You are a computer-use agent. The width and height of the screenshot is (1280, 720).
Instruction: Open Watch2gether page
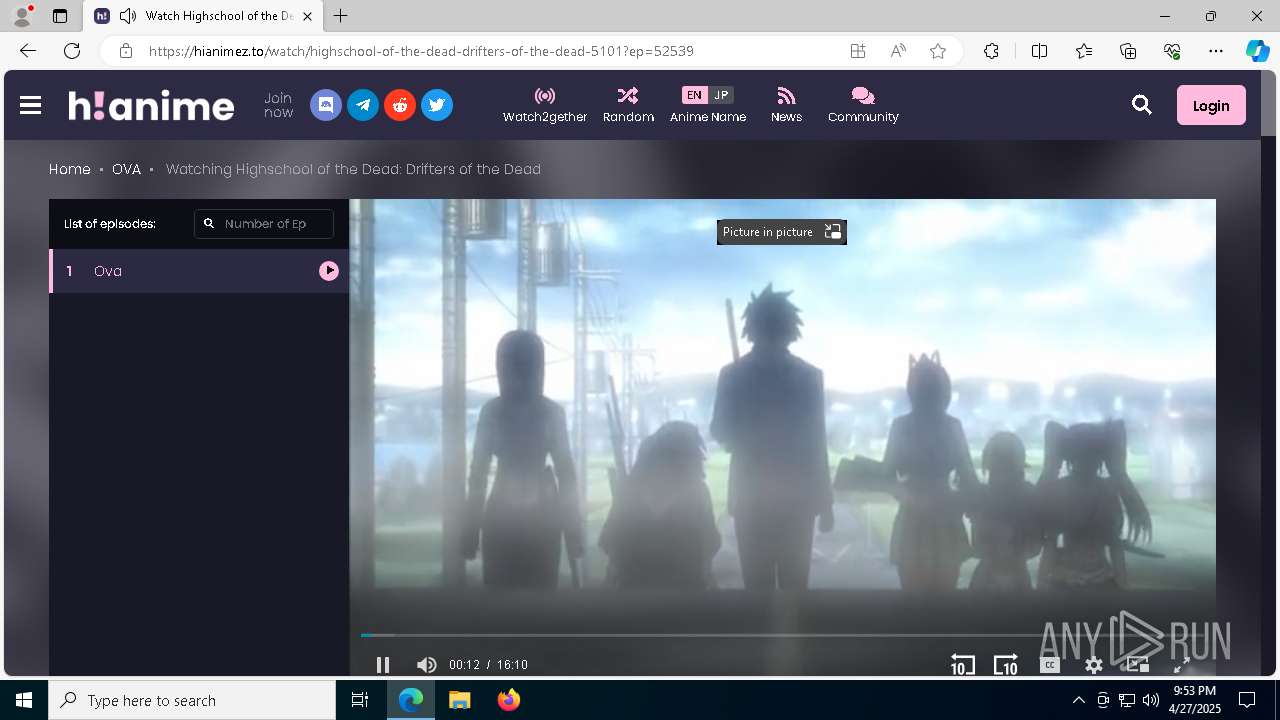pos(545,105)
